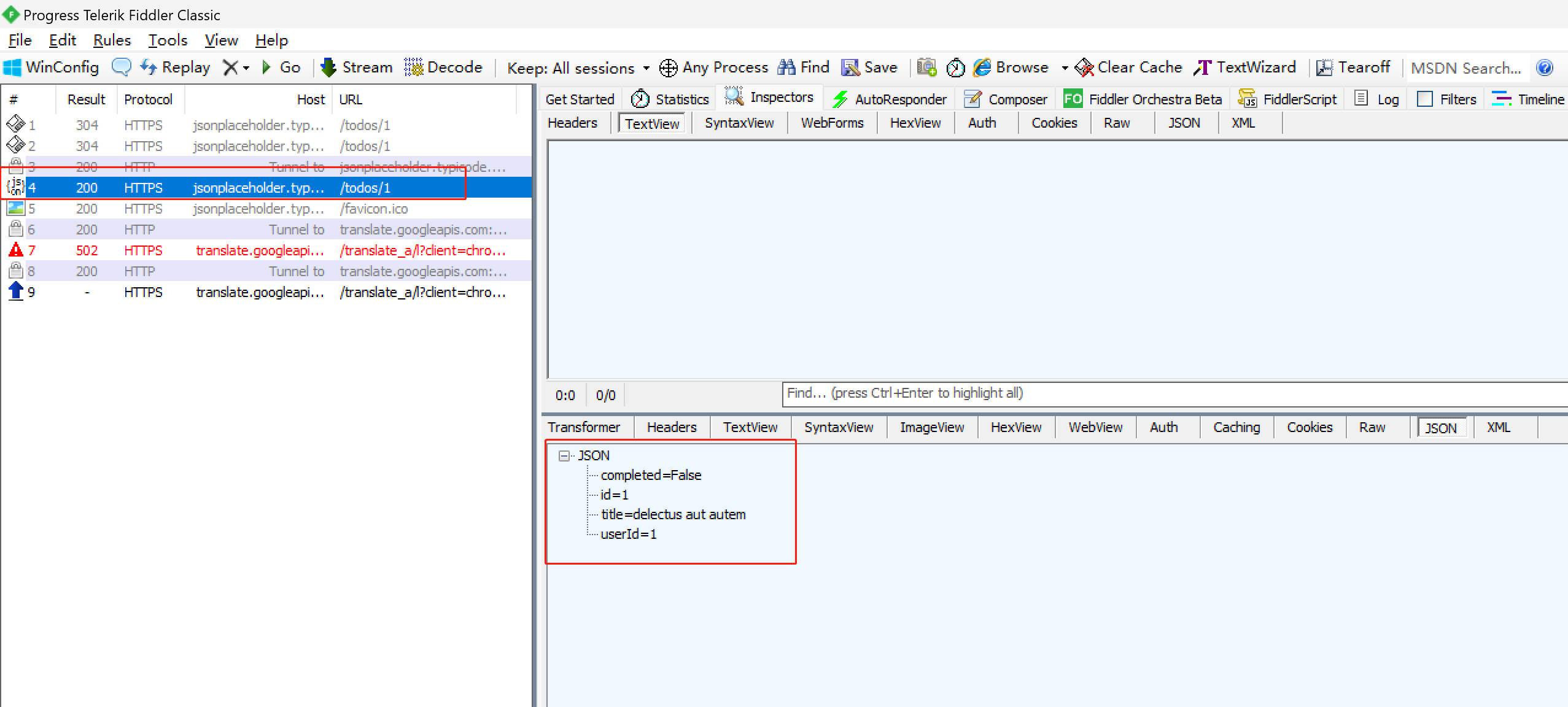
Task: Click the Tearoff button
Action: pos(1353,68)
